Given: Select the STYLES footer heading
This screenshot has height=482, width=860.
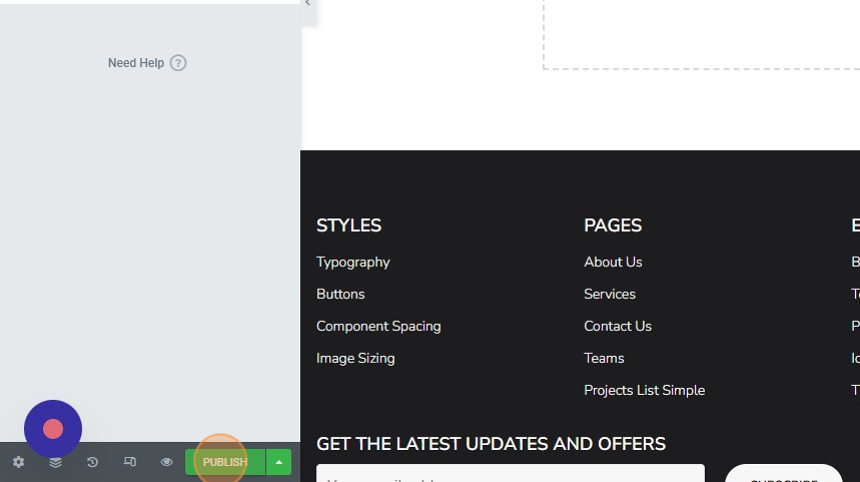Looking at the screenshot, I should tap(348, 225).
